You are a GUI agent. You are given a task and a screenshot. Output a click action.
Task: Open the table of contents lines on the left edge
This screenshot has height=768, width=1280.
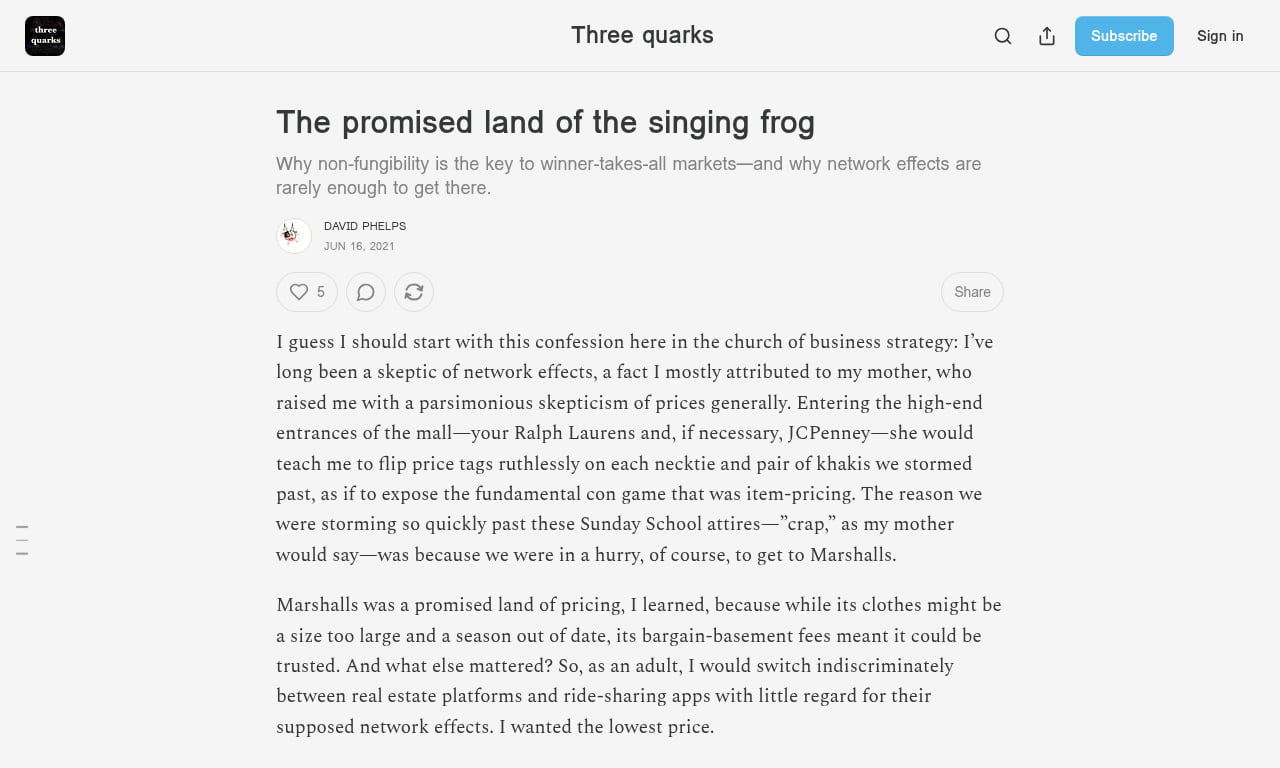click(22, 540)
